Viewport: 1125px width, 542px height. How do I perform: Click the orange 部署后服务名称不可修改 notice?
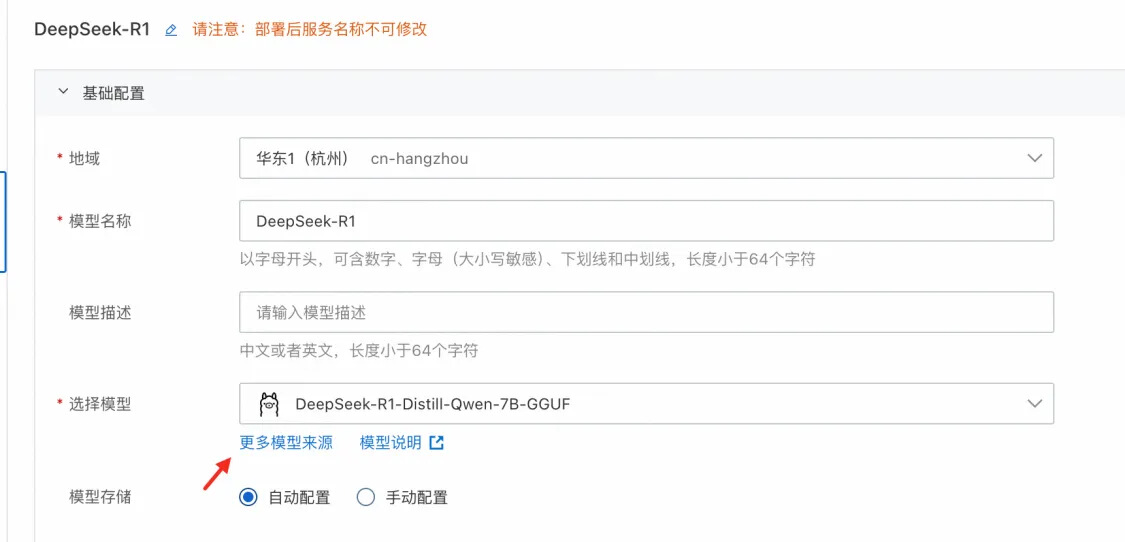(x=310, y=29)
